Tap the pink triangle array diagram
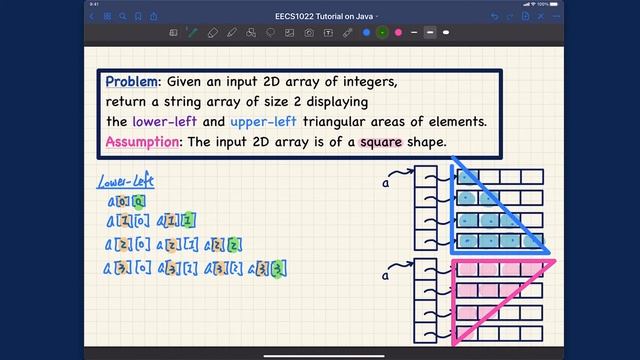Viewport: 640px width, 360px height. pos(503,302)
